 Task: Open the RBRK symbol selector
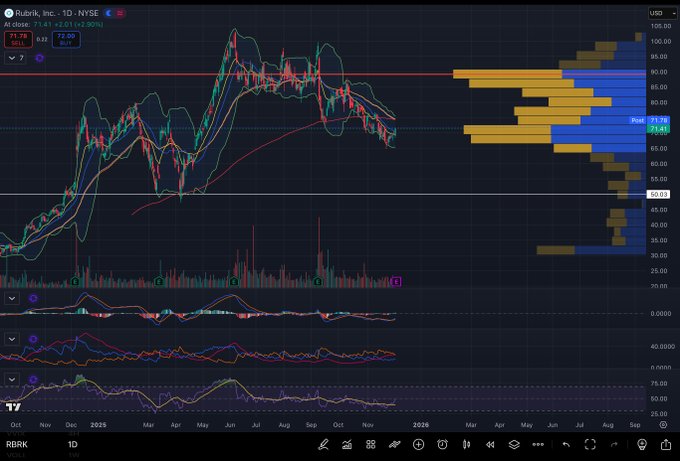20,443
